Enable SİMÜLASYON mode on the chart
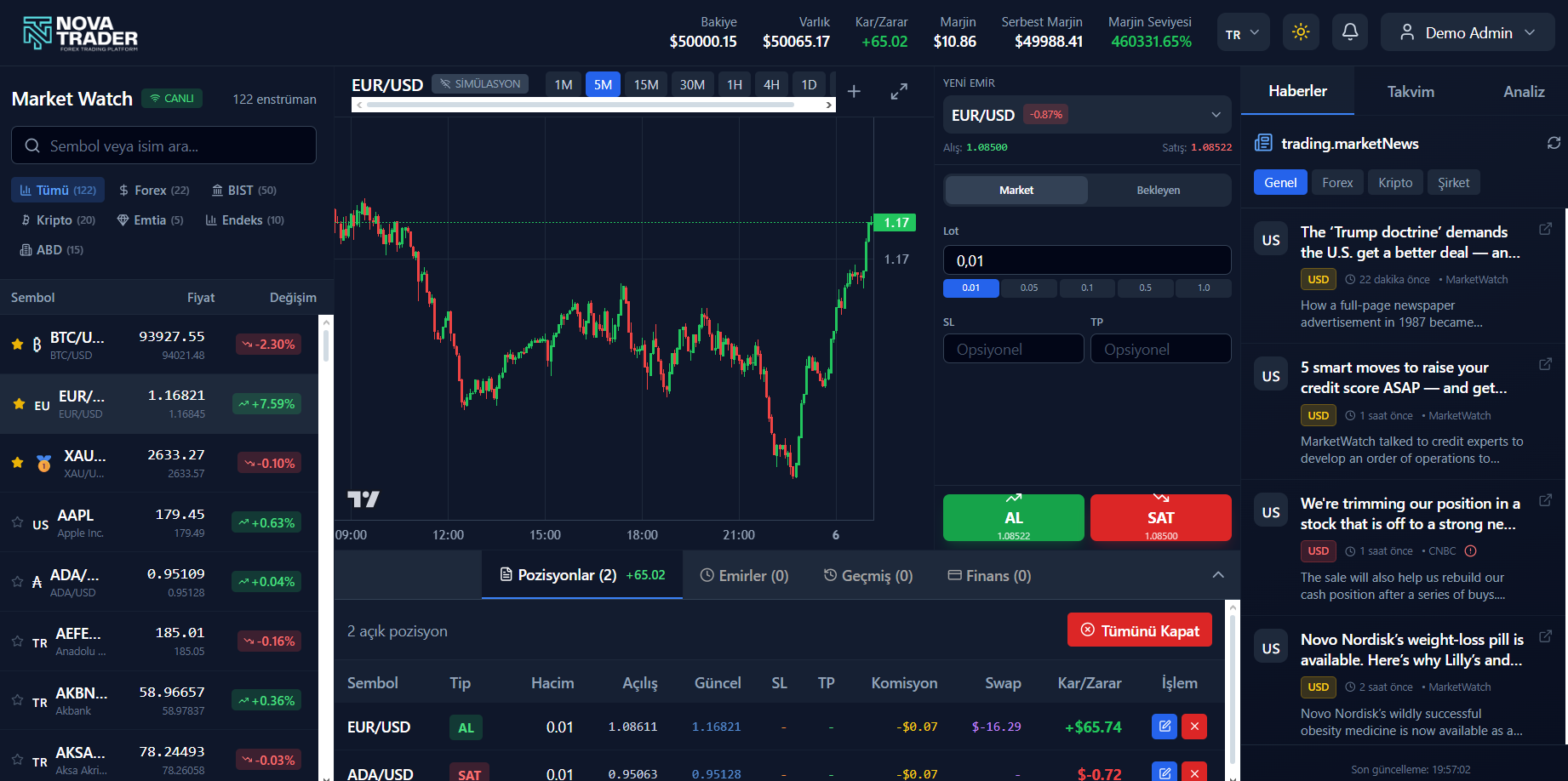Image resolution: width=1568 pixels, height=781 pixels. 480,83
